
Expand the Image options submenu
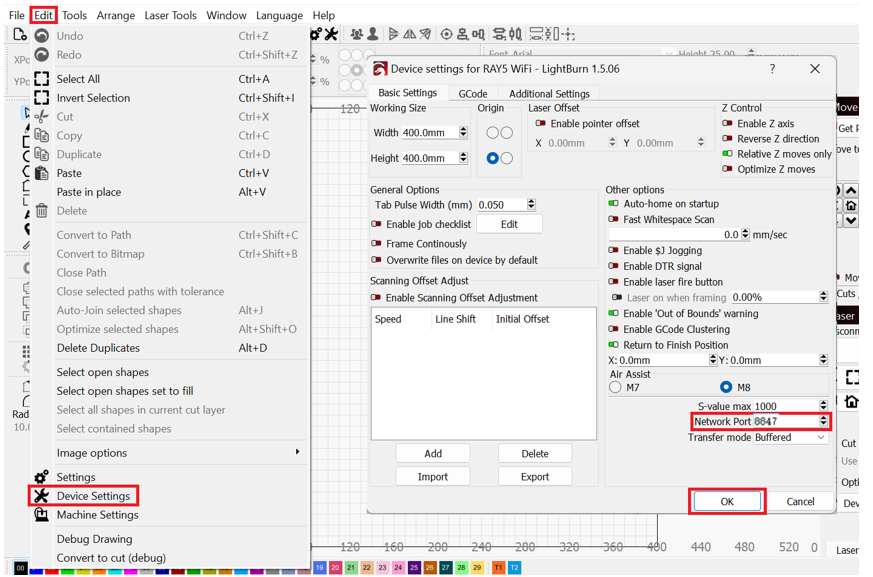[297, 453]
